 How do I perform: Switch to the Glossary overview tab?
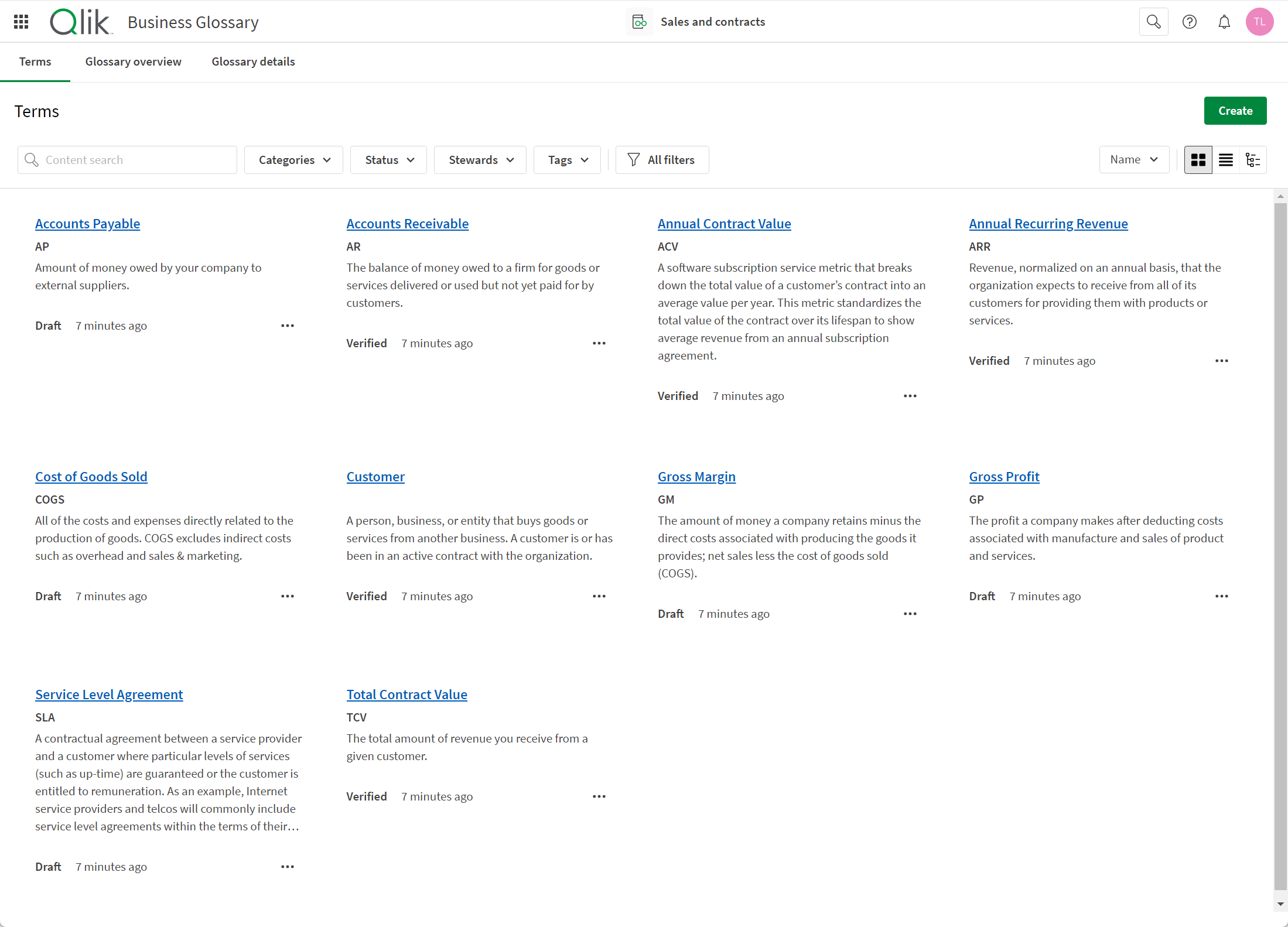(134, 62)
